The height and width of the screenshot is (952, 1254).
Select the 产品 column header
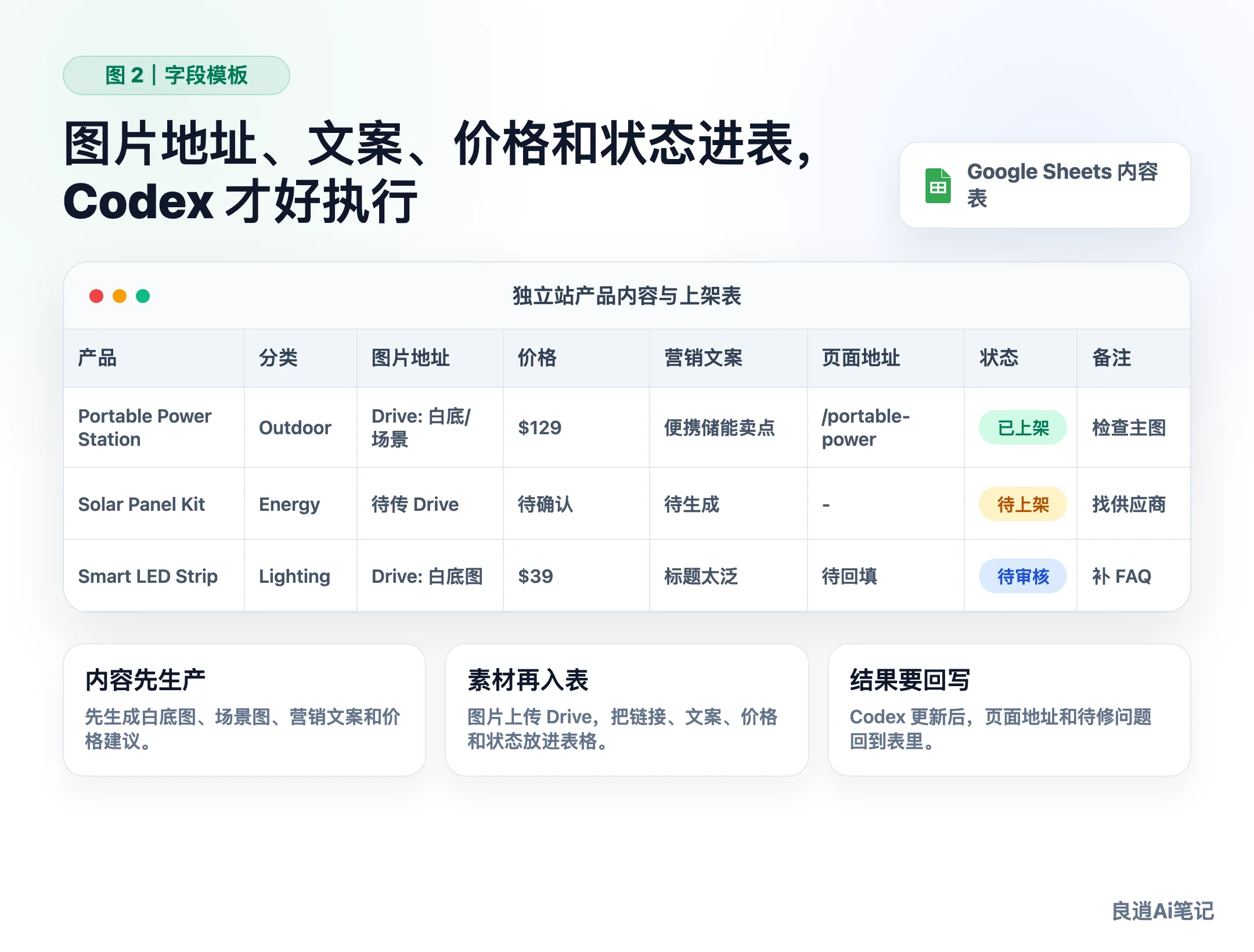[154, 358]
